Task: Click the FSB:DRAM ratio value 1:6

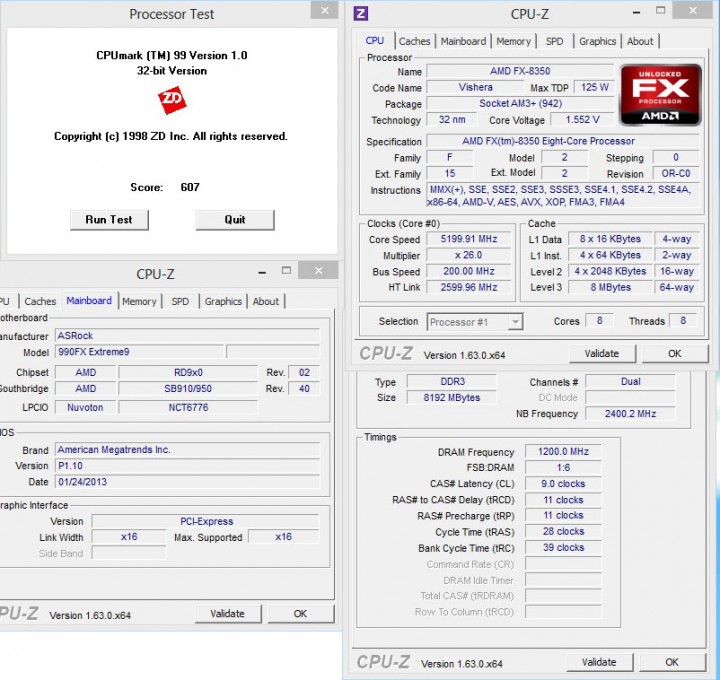Action: click(563, 467)
